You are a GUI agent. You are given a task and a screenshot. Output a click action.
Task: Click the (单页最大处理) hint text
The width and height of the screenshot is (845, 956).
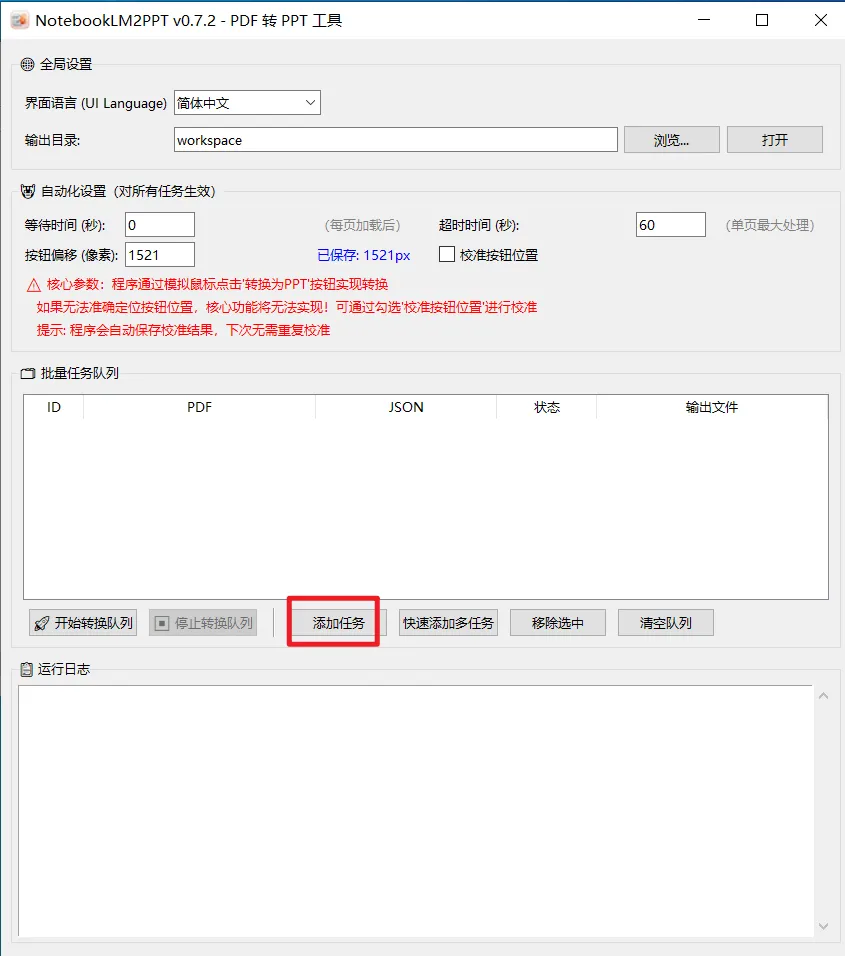[770, 225]
